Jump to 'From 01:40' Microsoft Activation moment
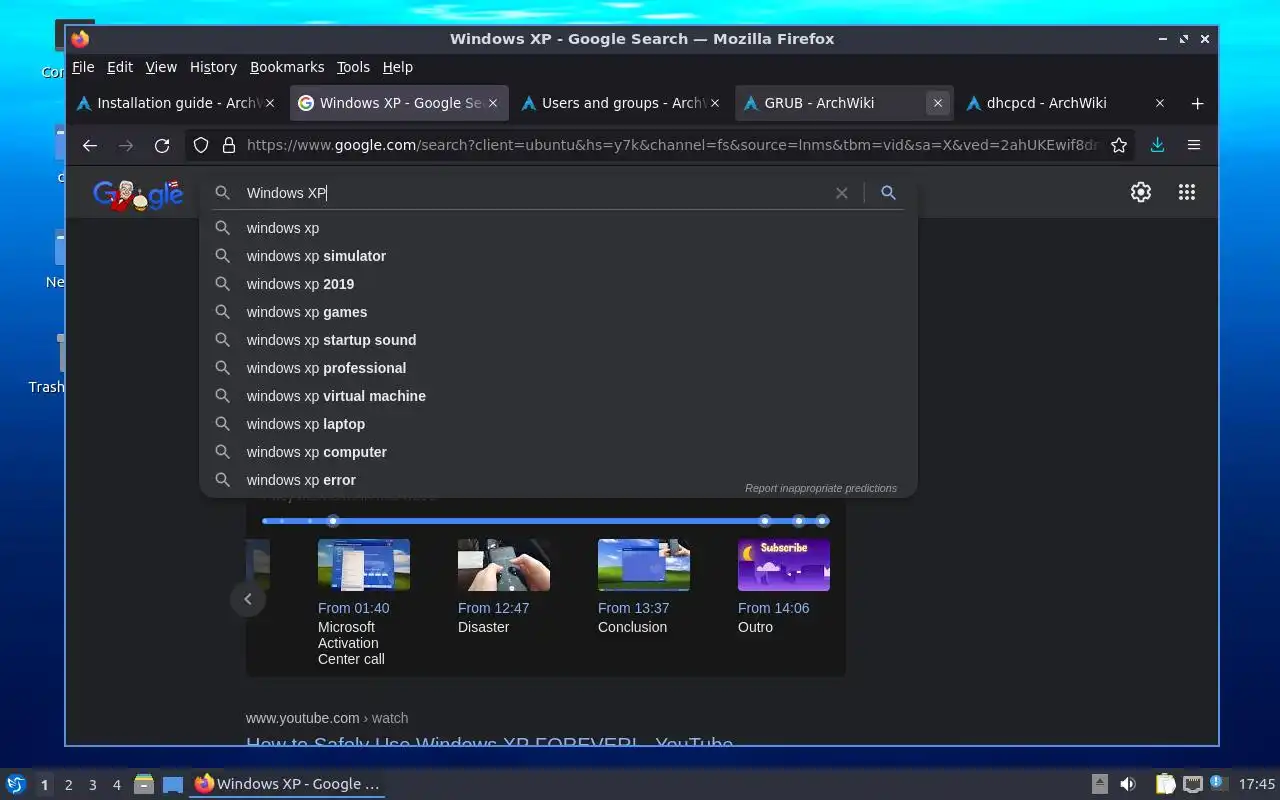Screen dimensions: 1280x800 tap(364, 603)
